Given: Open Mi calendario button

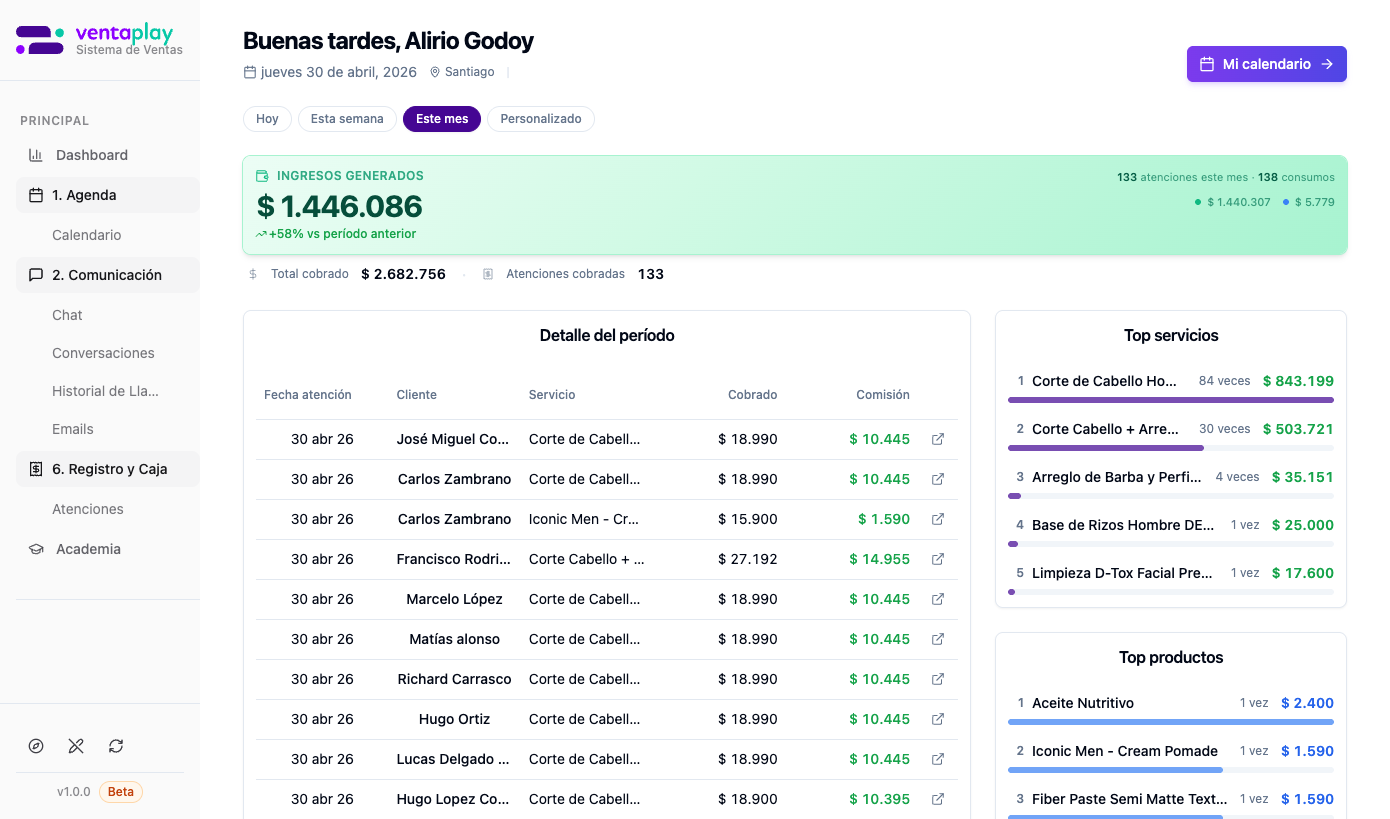Looking at the screenshot, I should pyautogui.click(x=1267, y=64).
